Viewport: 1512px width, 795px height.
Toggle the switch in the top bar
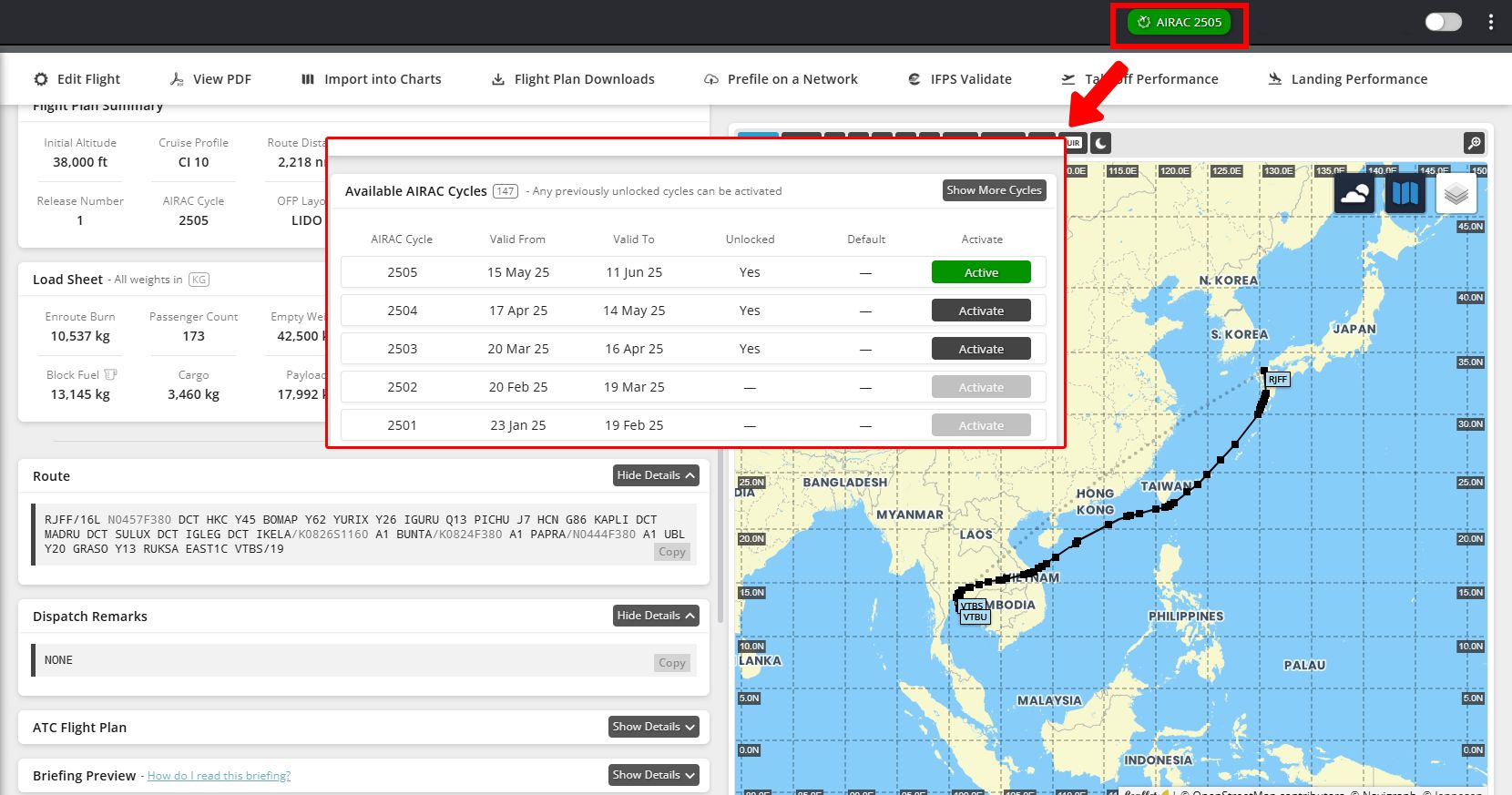tap(1443, 22)
